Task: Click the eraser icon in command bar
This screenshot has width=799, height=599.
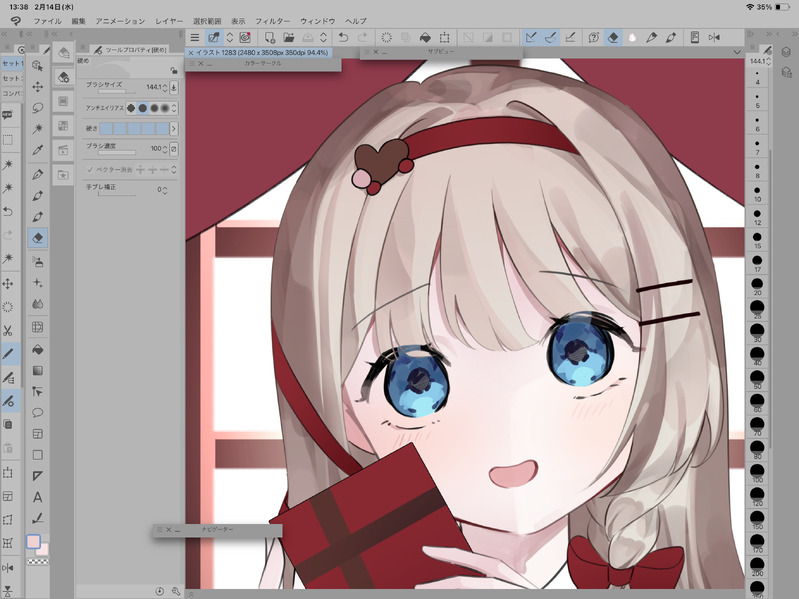Action: click(613, 37)
